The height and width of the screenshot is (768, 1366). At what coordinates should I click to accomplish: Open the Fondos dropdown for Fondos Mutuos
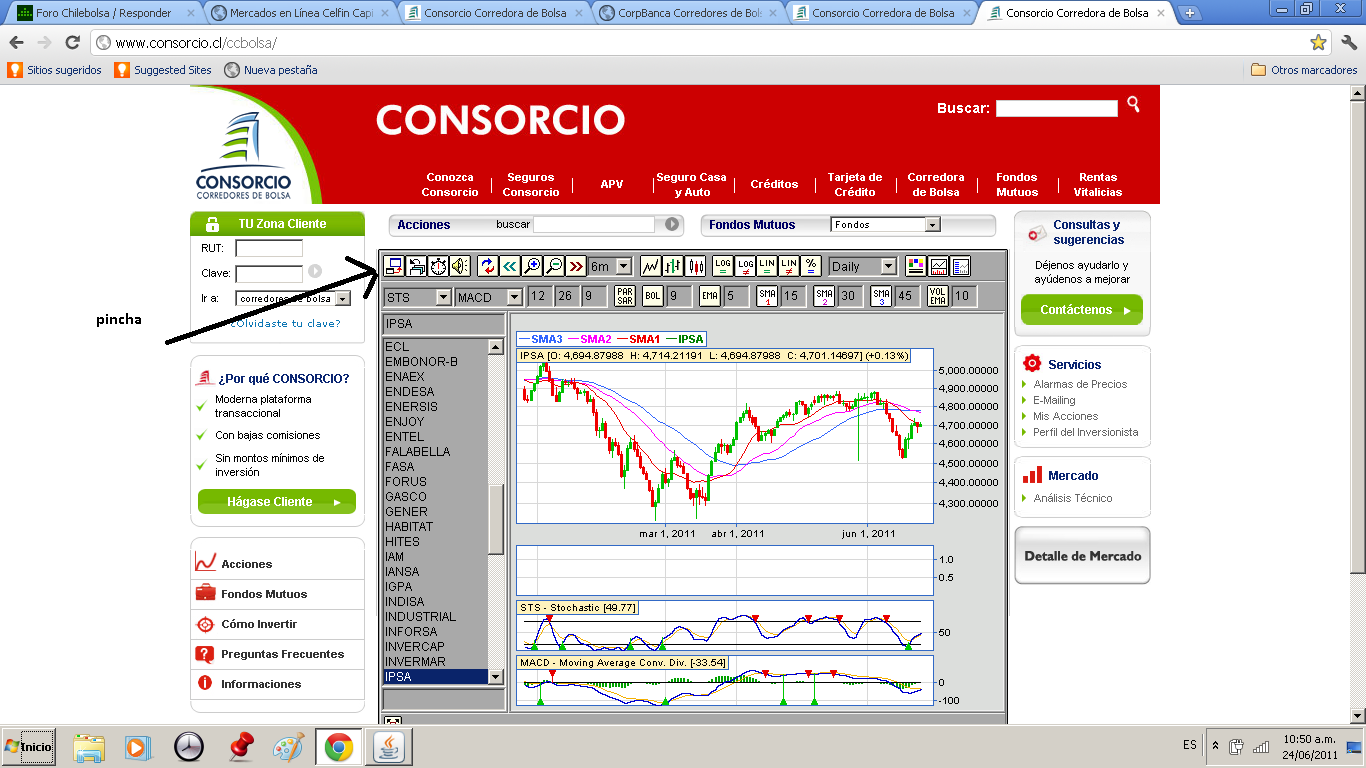point(885,225)
